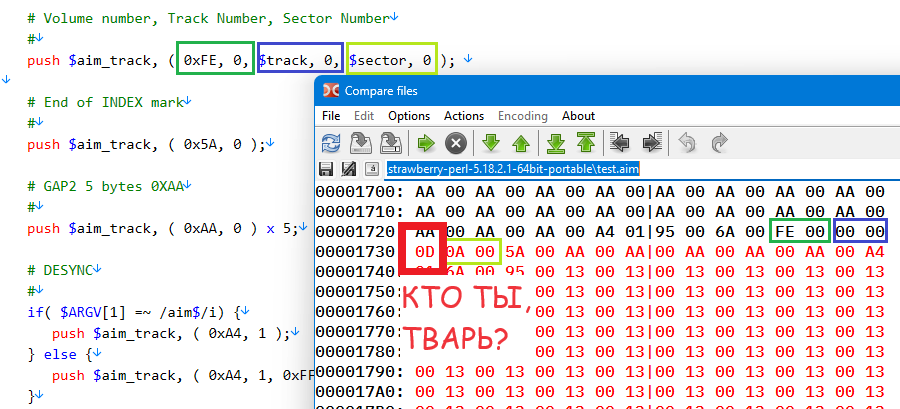
Task: Click the refresh comparison icon
Action: click(x=331, y=142)
